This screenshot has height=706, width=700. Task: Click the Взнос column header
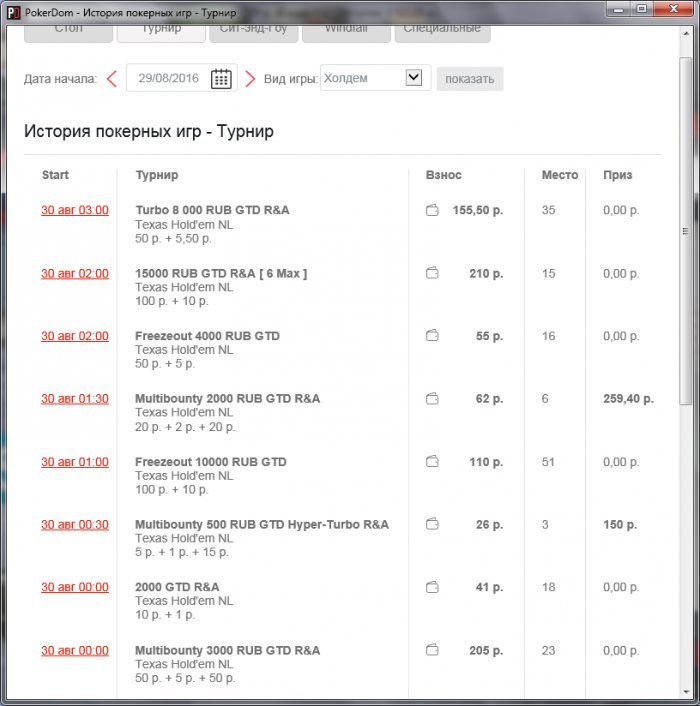(443, 175)
